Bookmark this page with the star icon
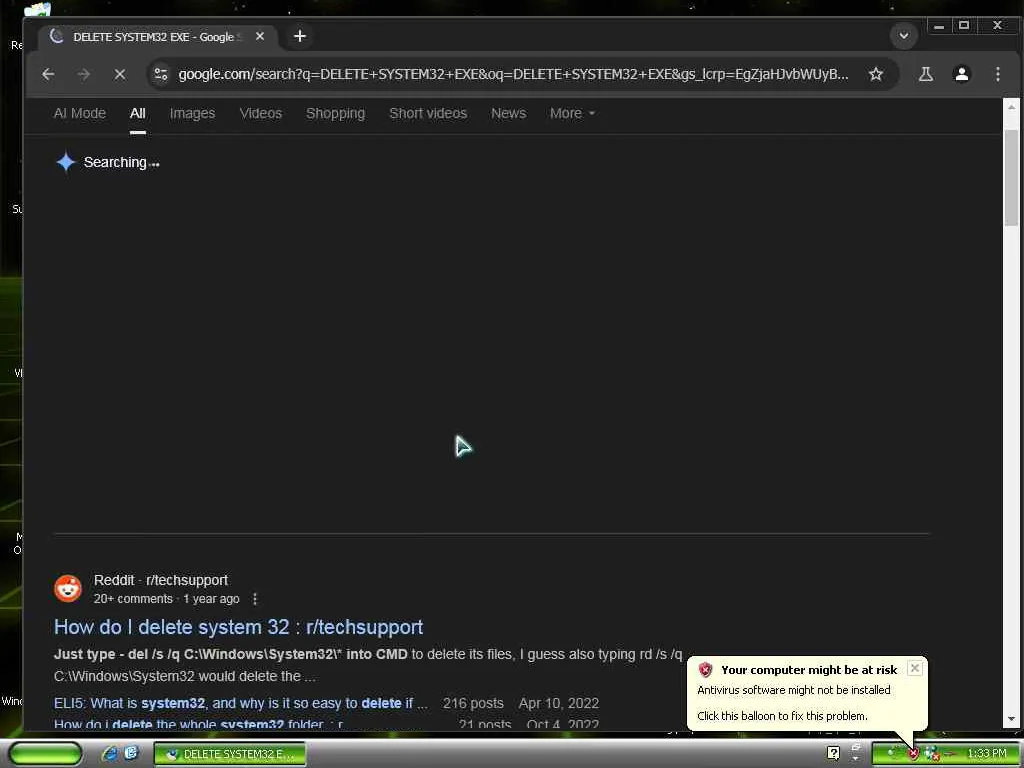The height and width of the screenshot is (768, 1024). pos(876,74)
